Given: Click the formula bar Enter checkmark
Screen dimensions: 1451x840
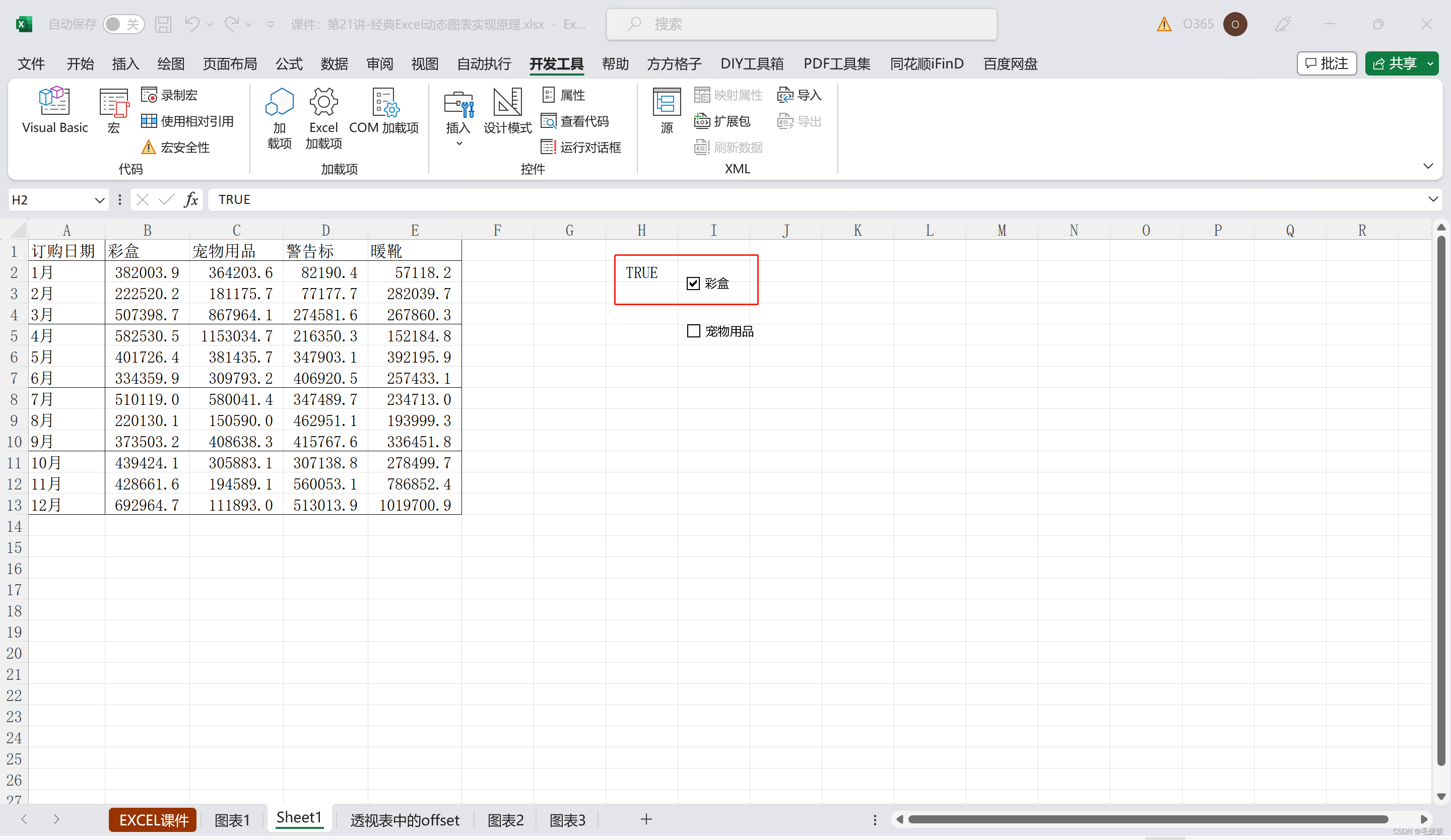Looking at the screenshot, I should click(166, 199).
